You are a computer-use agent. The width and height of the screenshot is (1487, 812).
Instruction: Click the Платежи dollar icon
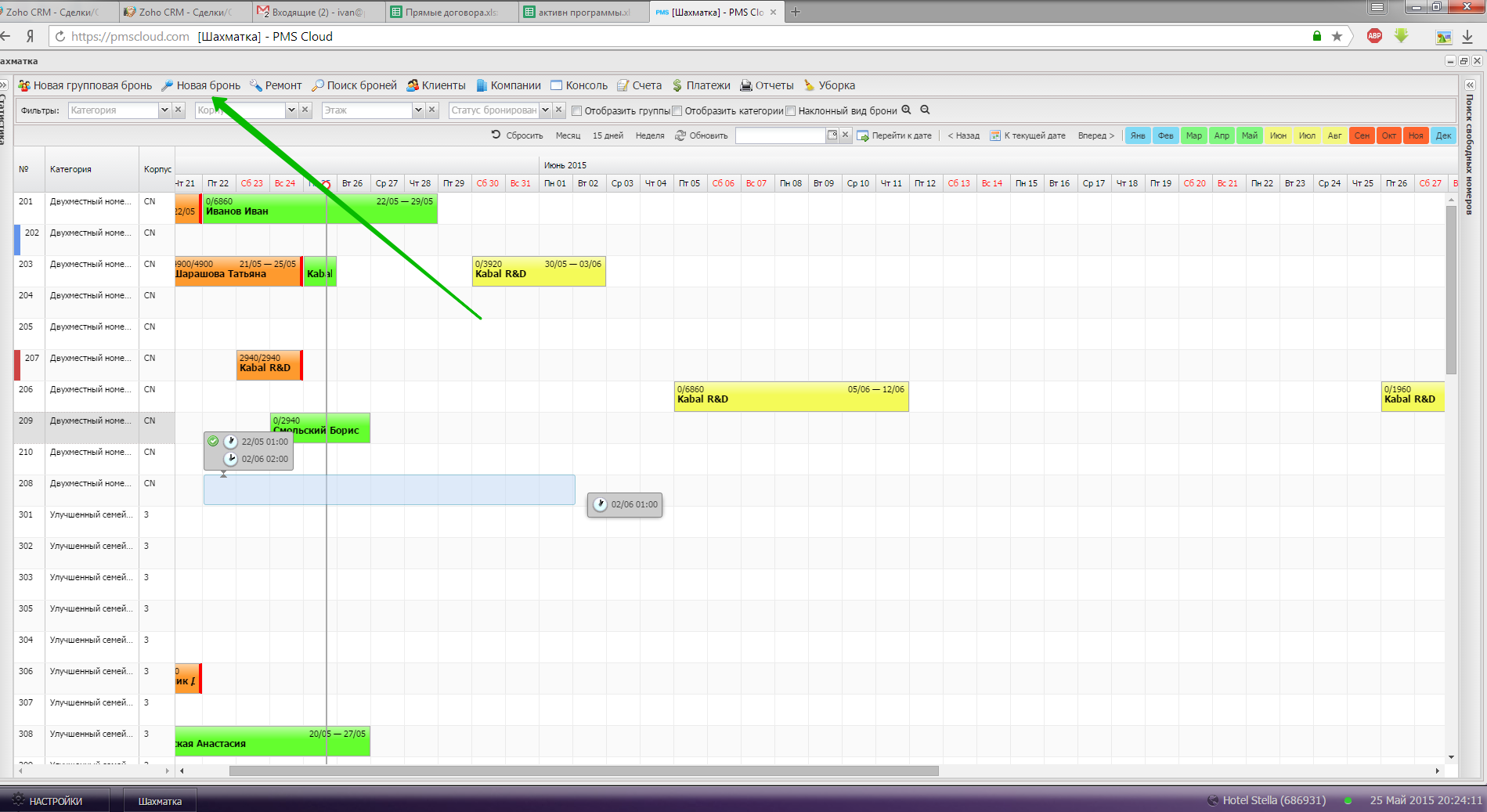pyautogui.click(x=677, y=85)
